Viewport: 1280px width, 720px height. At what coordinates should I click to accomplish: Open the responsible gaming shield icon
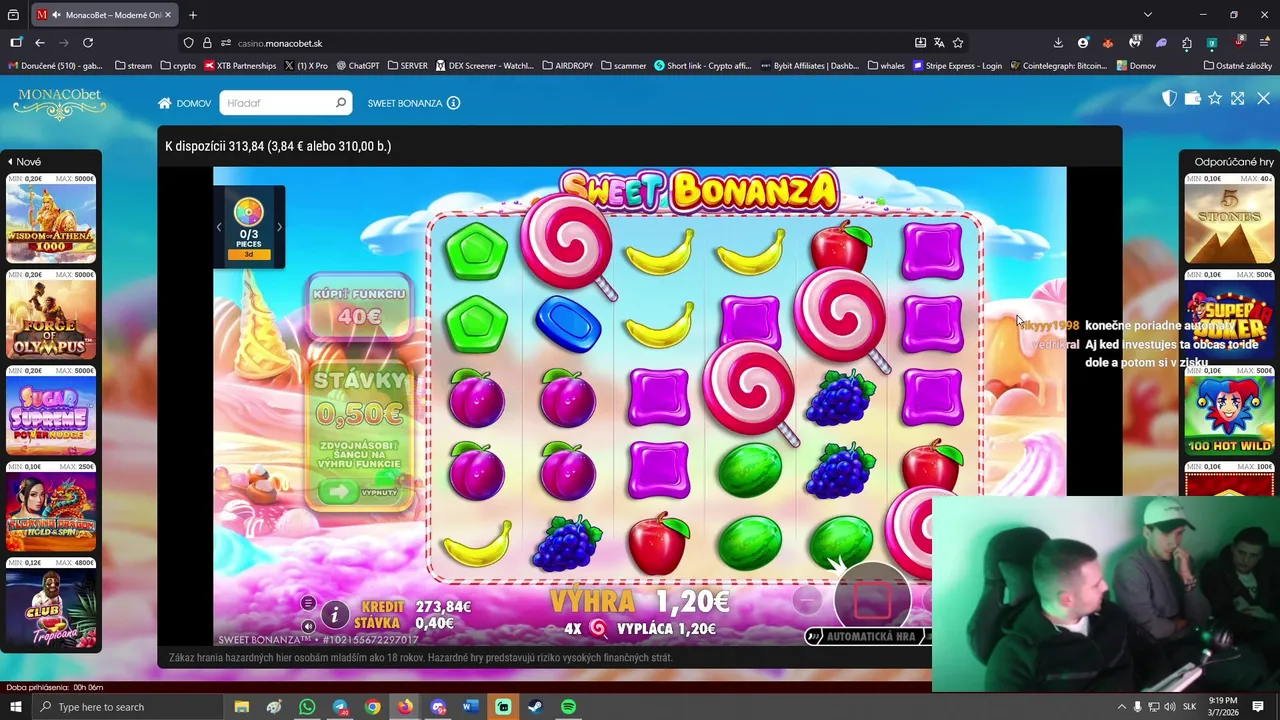click(x=1169, y=98)
